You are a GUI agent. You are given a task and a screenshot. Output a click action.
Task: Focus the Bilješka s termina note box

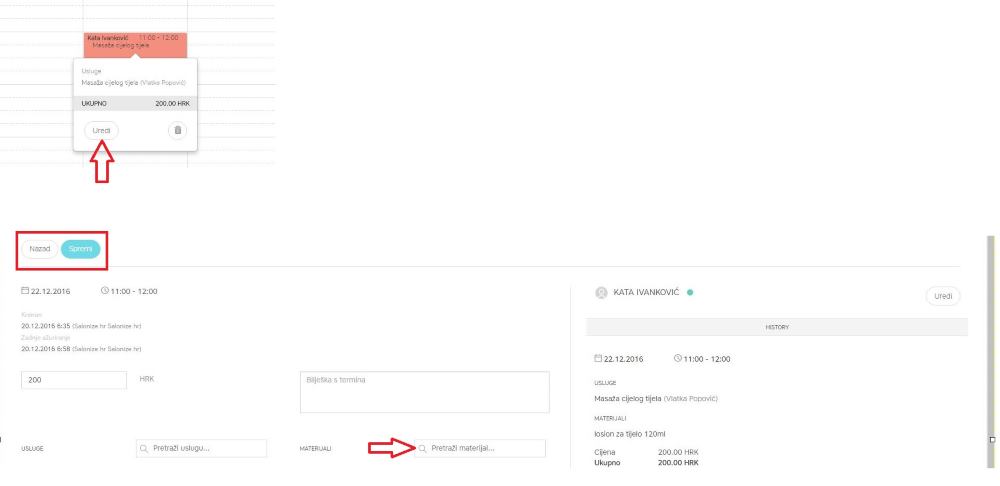(x=424, y=391)
